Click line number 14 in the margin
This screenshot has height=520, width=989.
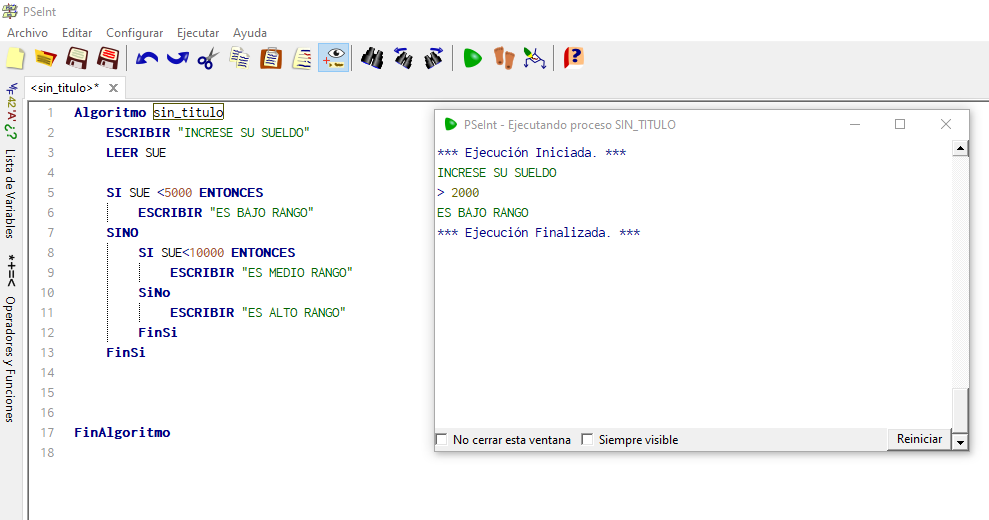(x=47, y=372)
